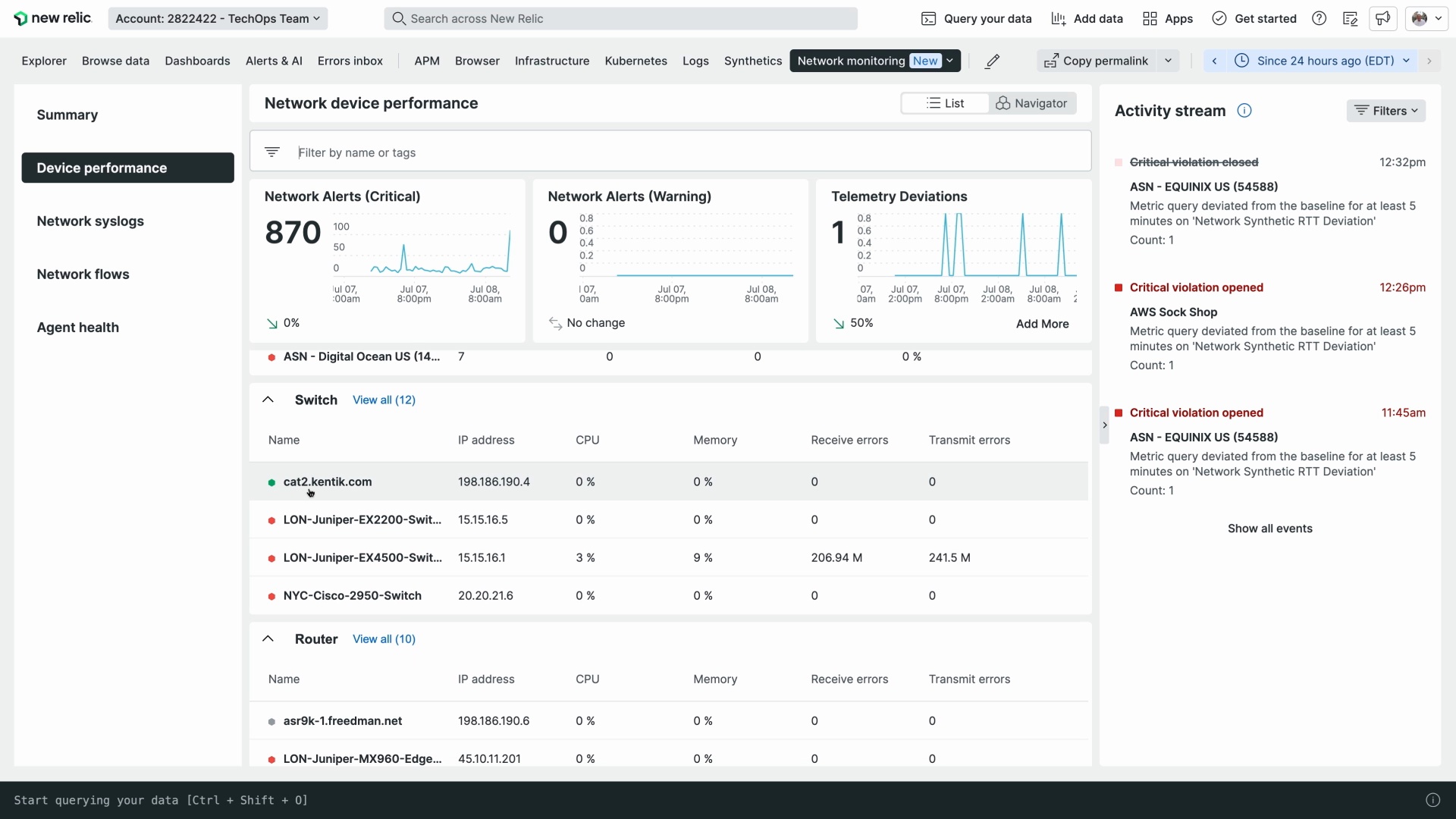This screenshot has height=819, width=1456.
Task: Switch to Navigator view
Action: point(1032,103)
